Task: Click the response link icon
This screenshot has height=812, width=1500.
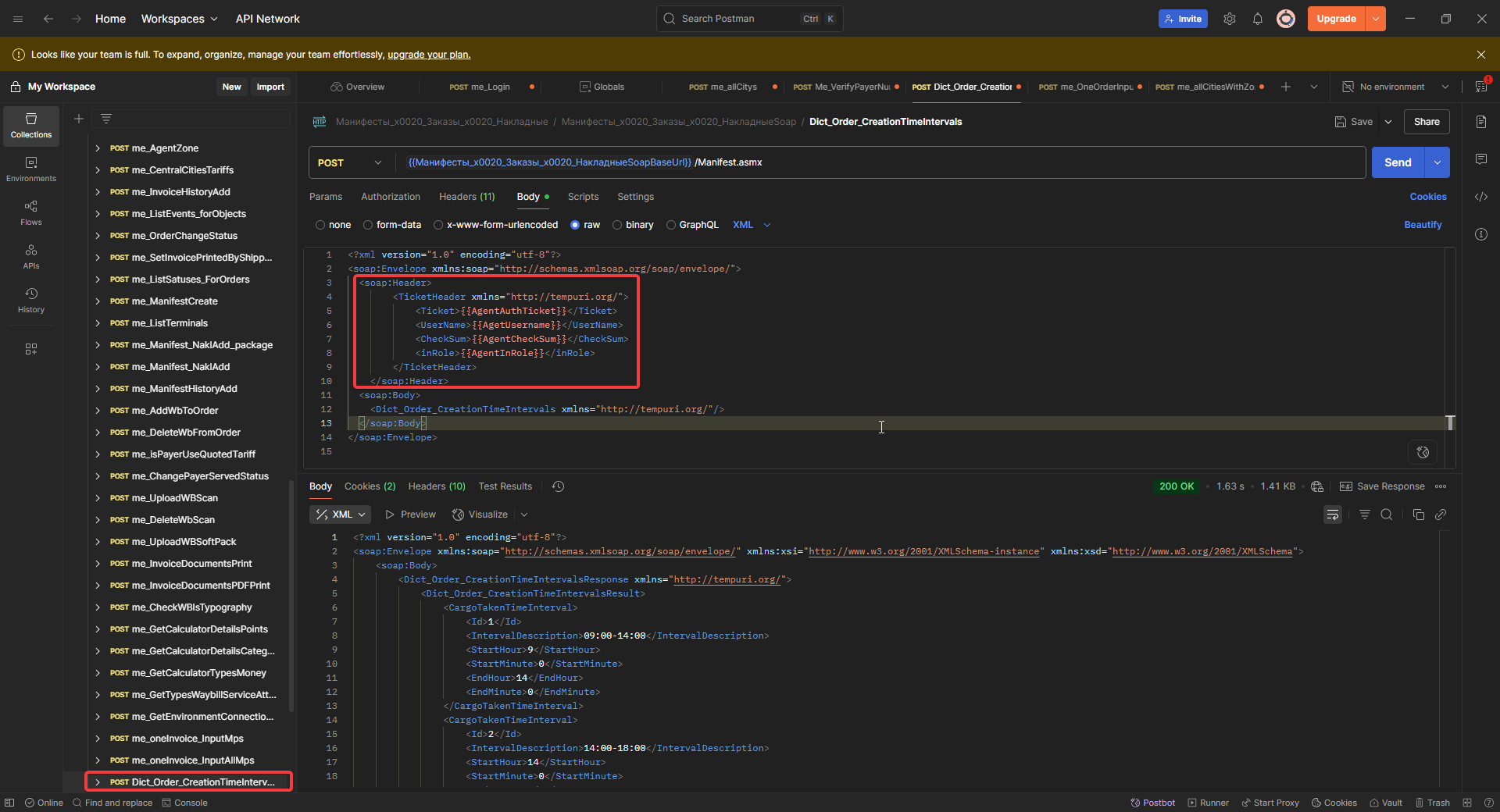Action: 1441,515
